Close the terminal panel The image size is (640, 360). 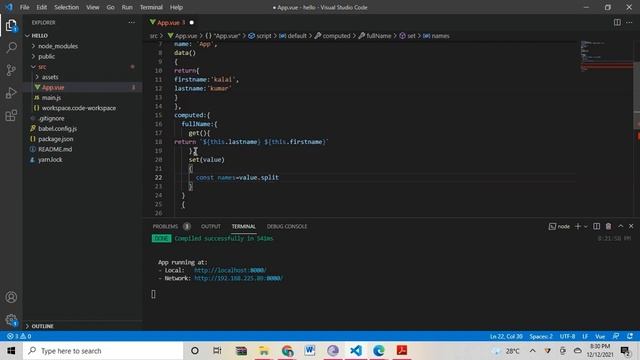(631, 226)
